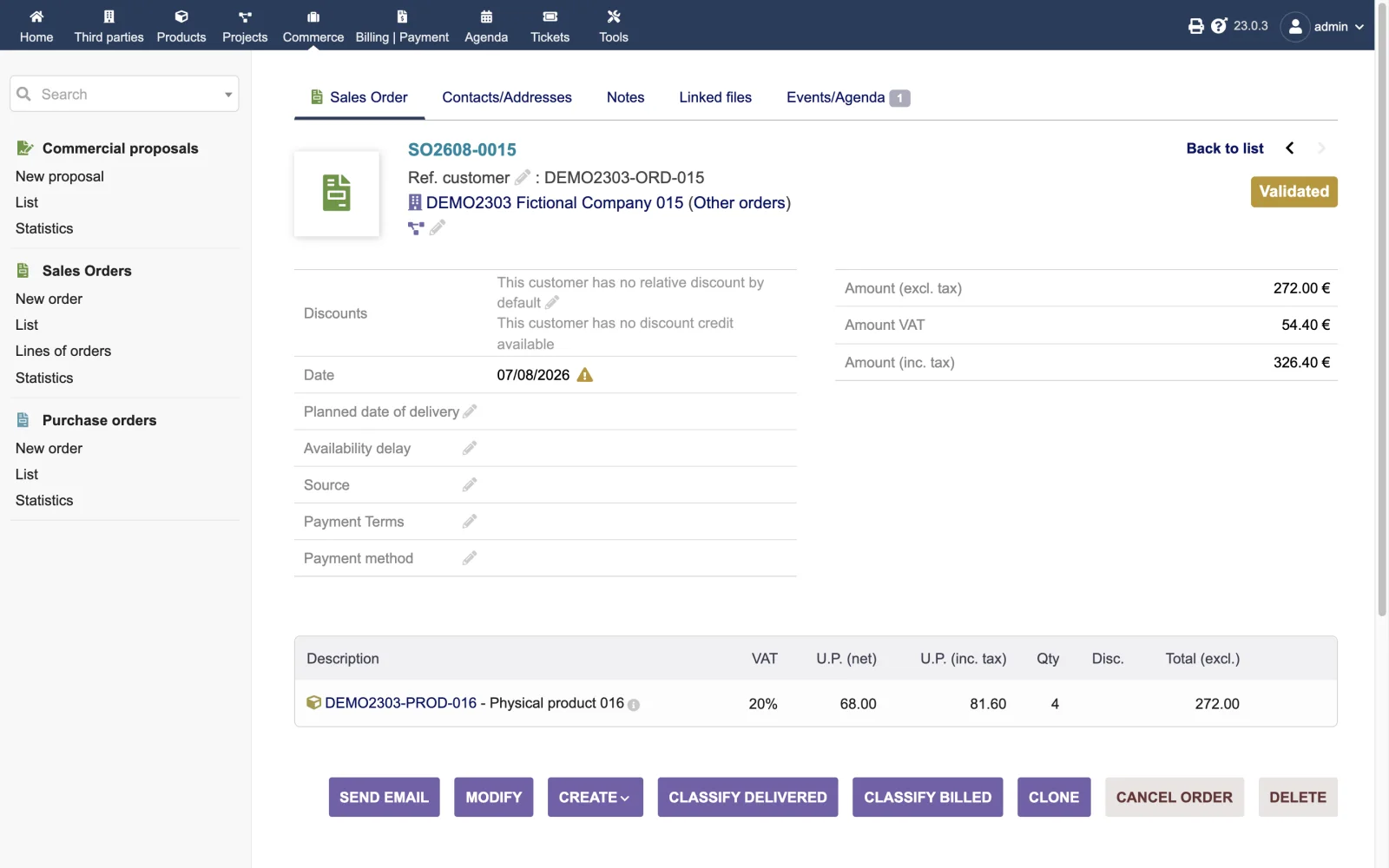
Task: Click CLASSIFY BILLED button
Action: pyautogui.click(x=927, y=797)
